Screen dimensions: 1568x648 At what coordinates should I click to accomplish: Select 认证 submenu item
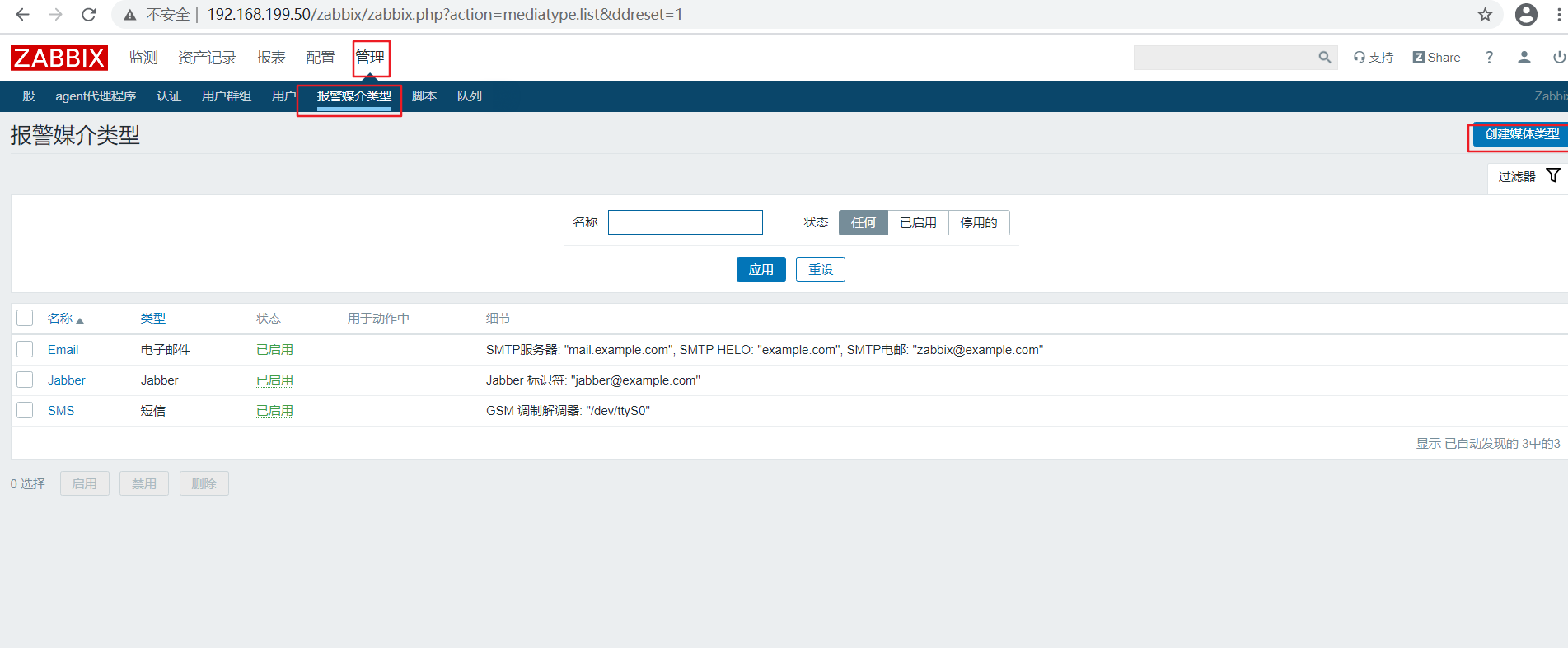(169, 96)
